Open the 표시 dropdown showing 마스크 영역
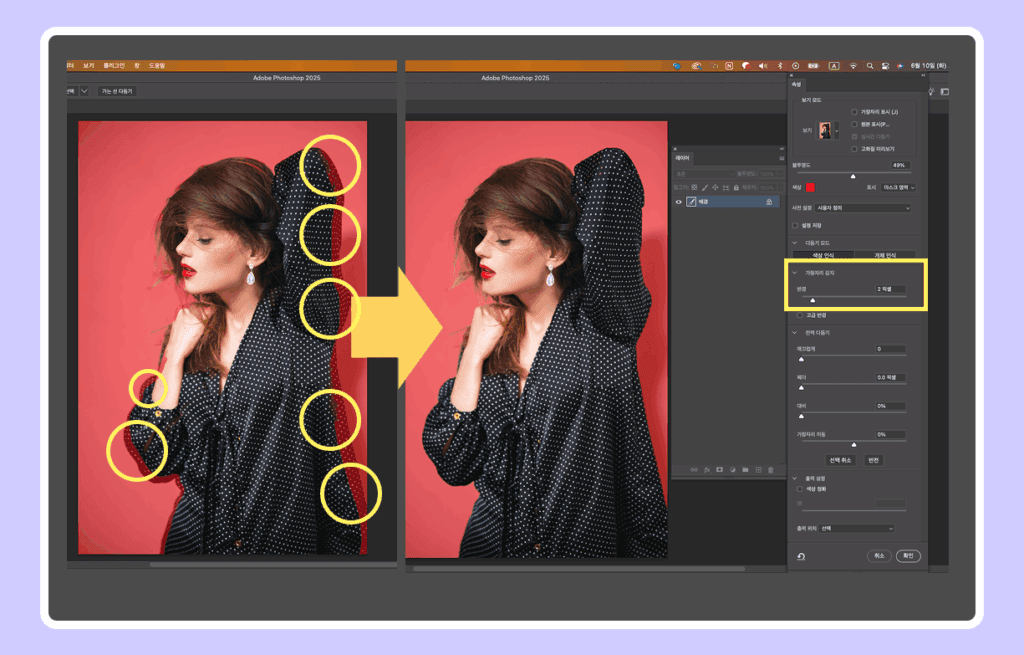 click(x=899, y=187)
